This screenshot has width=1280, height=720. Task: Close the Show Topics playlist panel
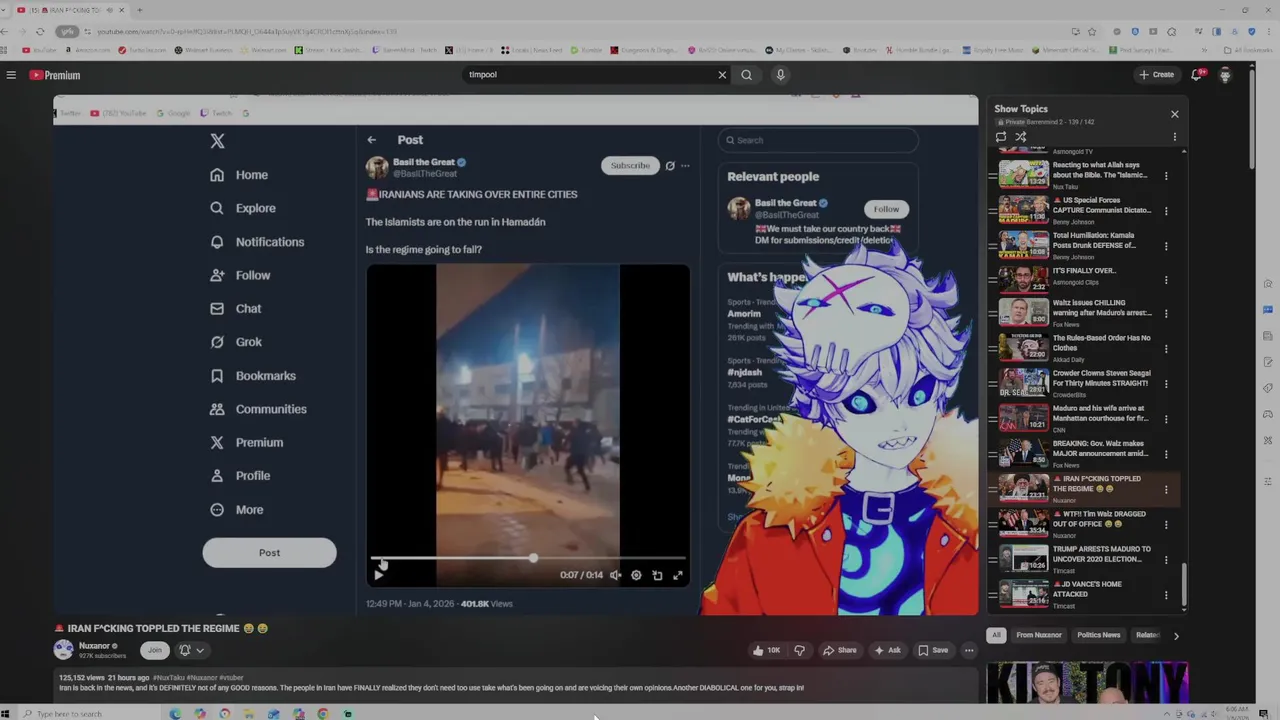1174,114
